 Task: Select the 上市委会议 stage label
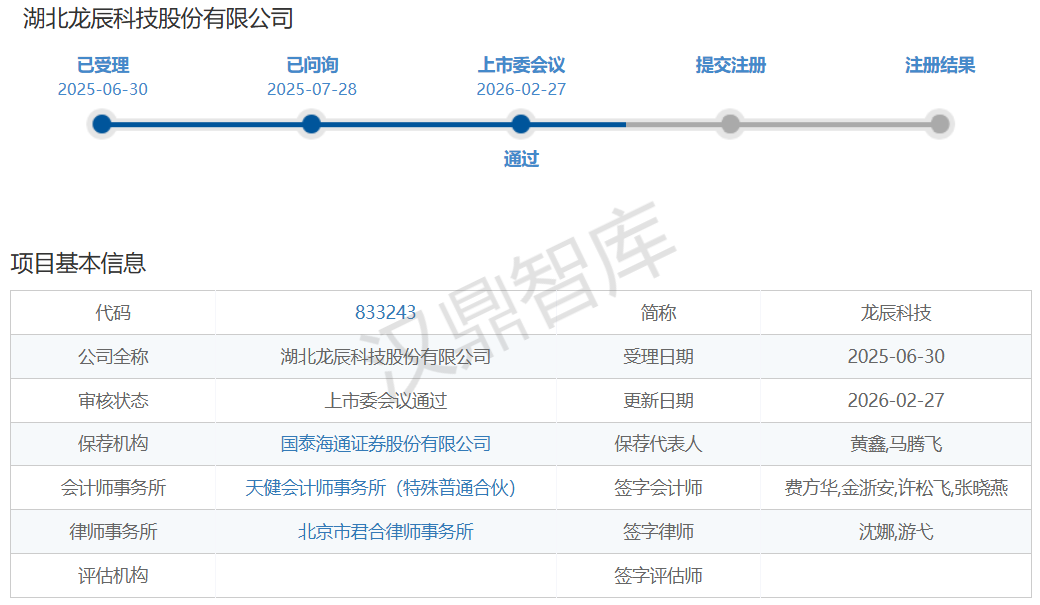click(x=521, y=66)
